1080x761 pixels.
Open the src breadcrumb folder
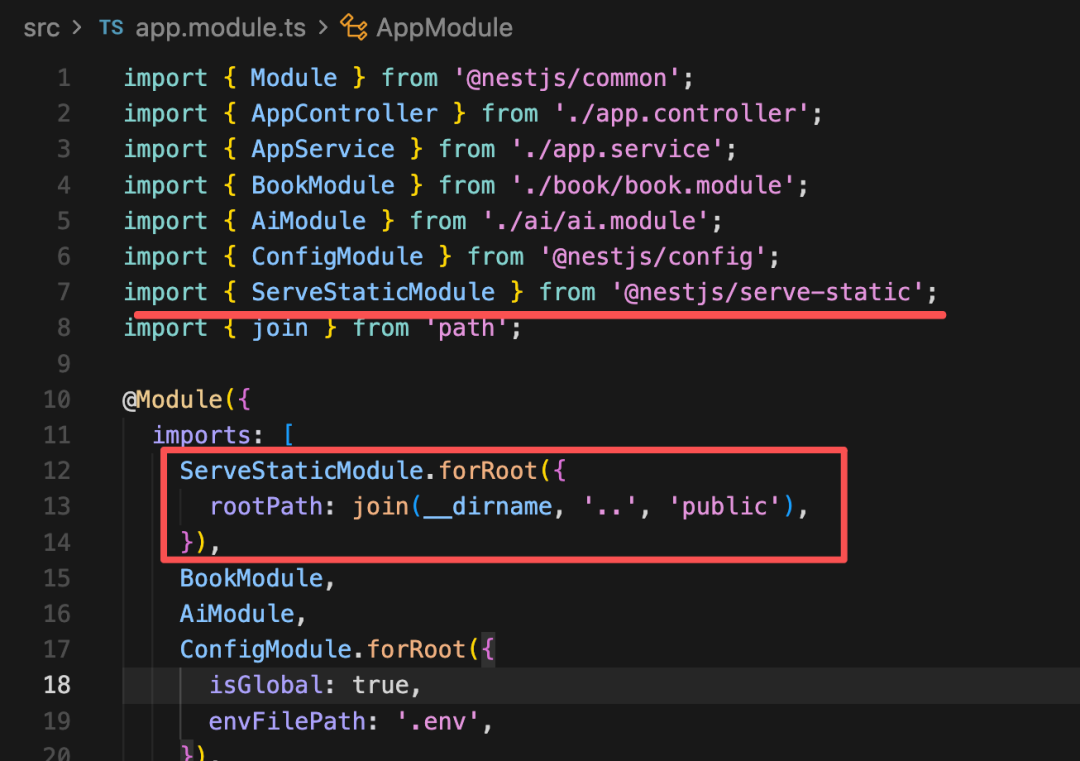[x=41, y=28]
